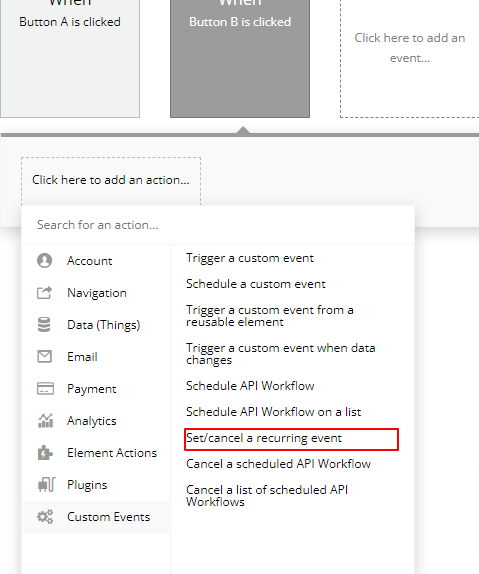Select 'Schedule API Workflow' action

coord(250,386)
